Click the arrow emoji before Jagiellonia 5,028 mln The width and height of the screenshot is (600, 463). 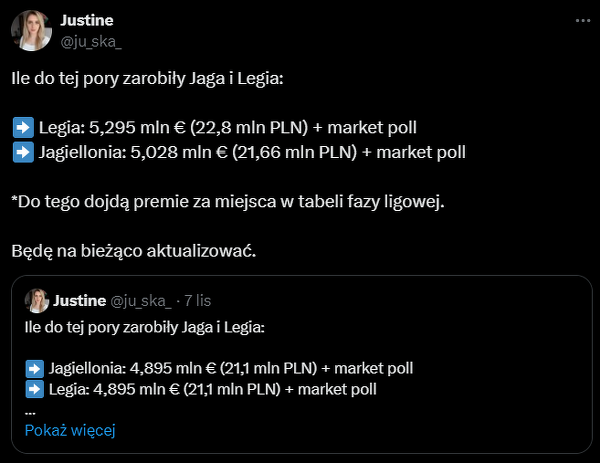[x=23, y=152]
